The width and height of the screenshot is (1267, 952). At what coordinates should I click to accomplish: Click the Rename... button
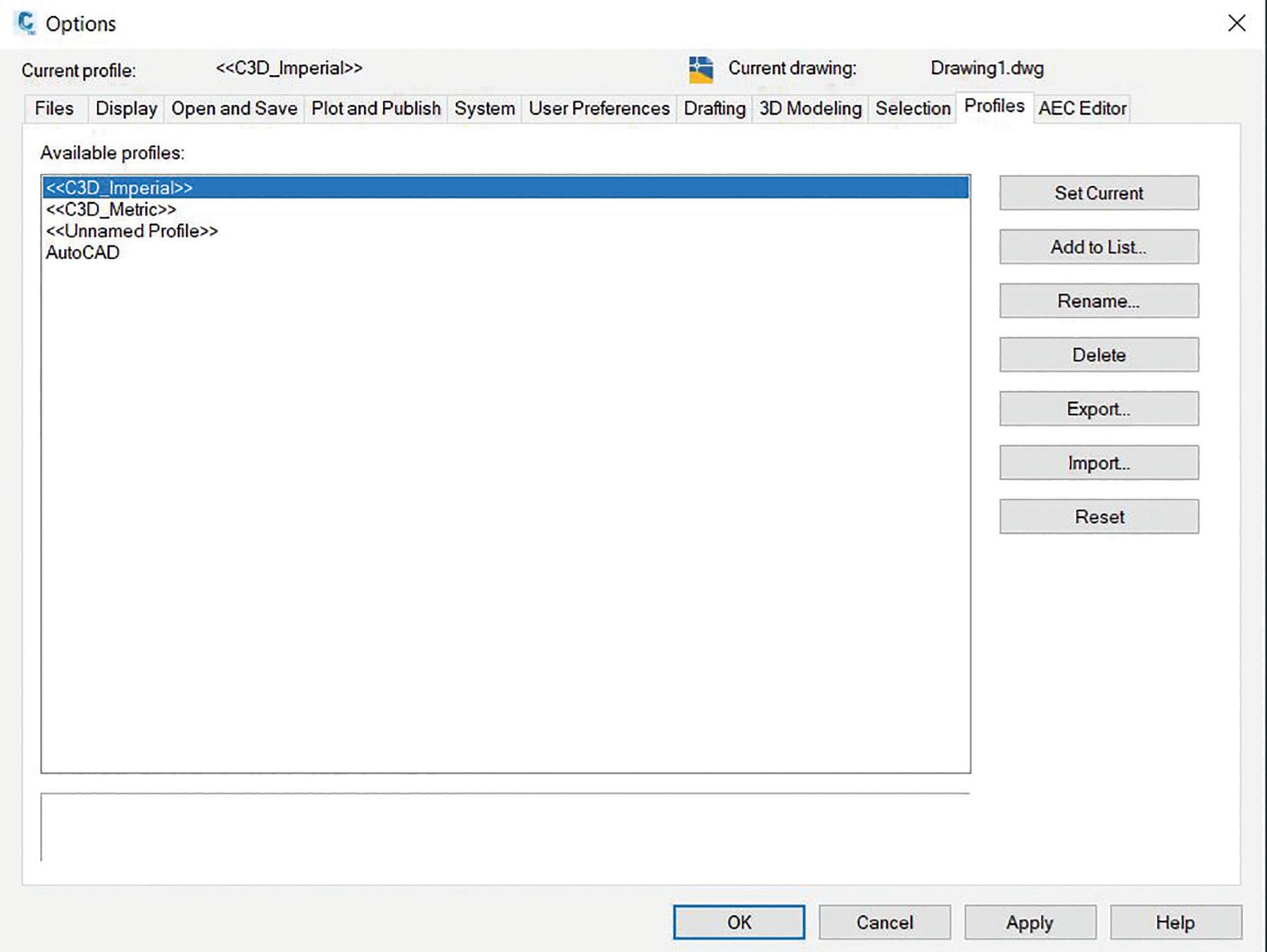(1099, 301)
